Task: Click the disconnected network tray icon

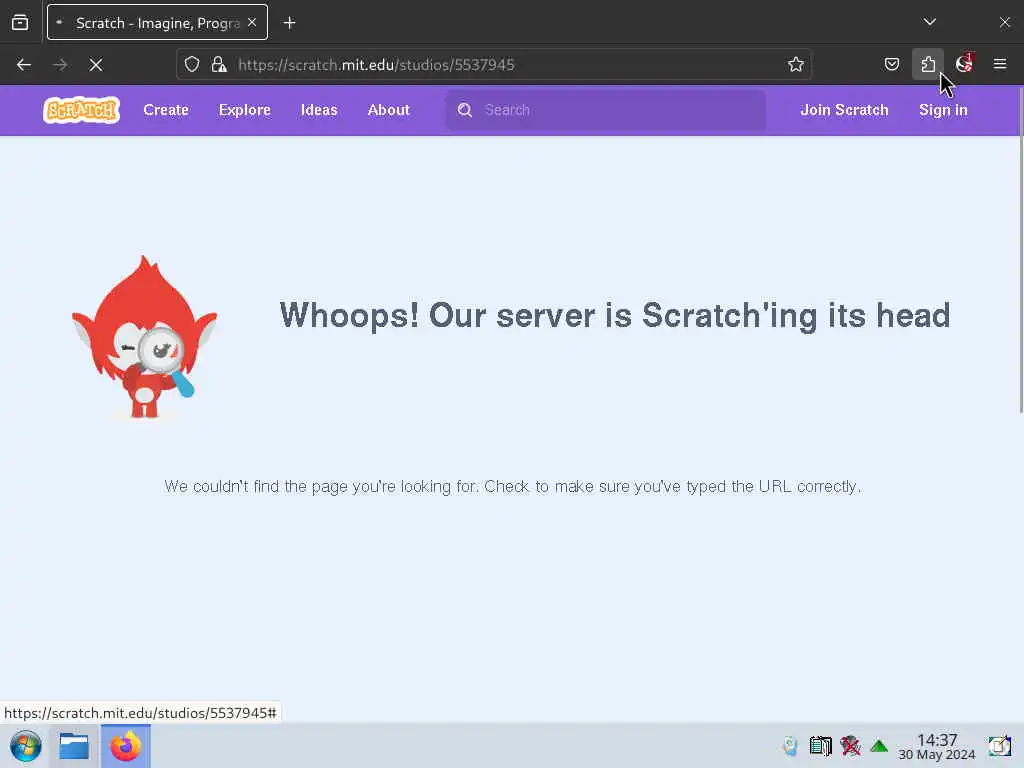Action: pyautogui.click(x=850, y=746)
